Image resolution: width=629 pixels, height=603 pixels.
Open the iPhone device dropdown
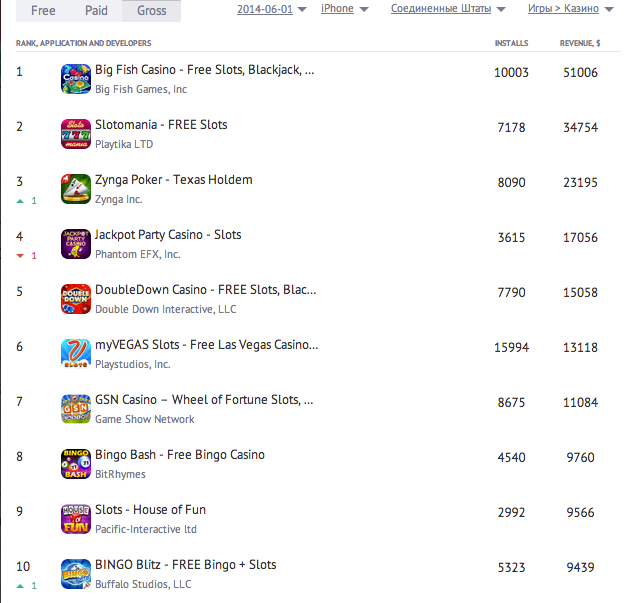(343, 9)
